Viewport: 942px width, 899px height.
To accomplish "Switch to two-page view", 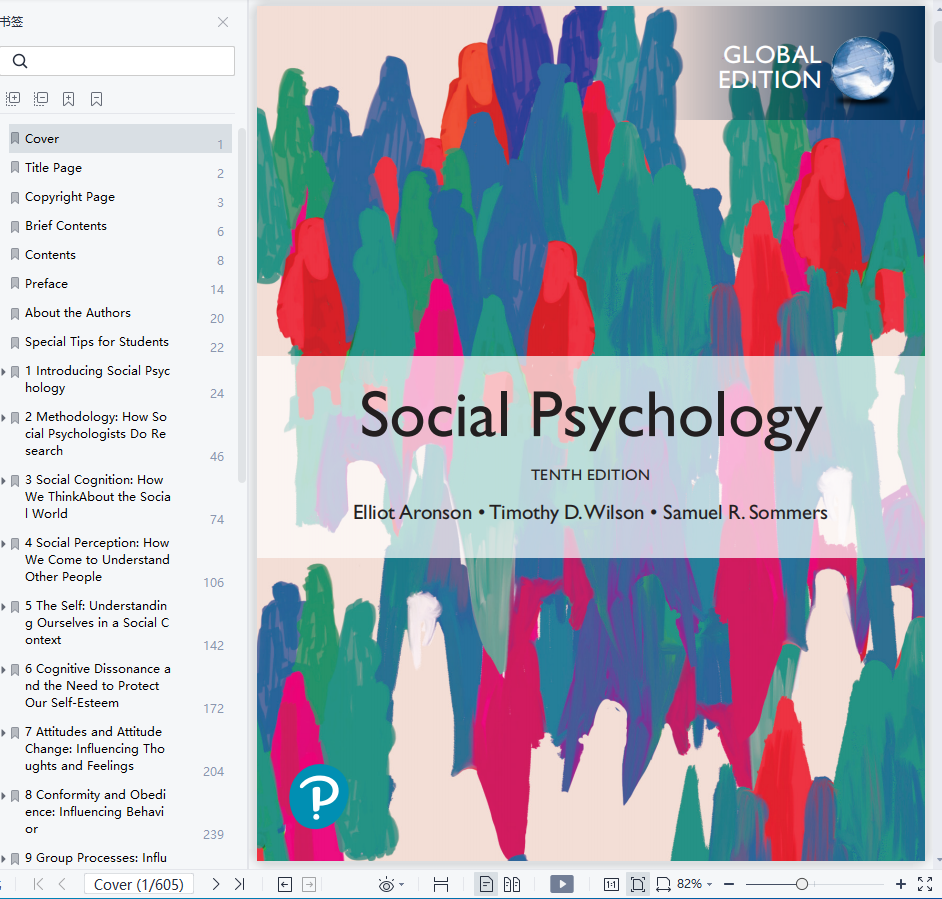I will (x=512, y=884).
